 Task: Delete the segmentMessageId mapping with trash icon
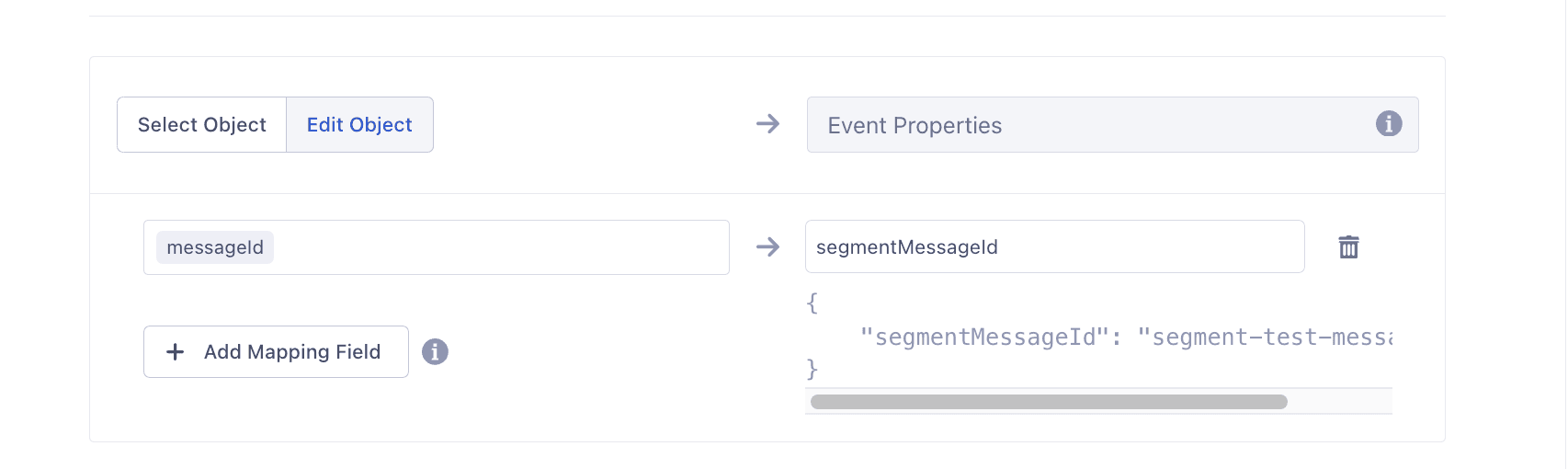(x=1348, y=246)
